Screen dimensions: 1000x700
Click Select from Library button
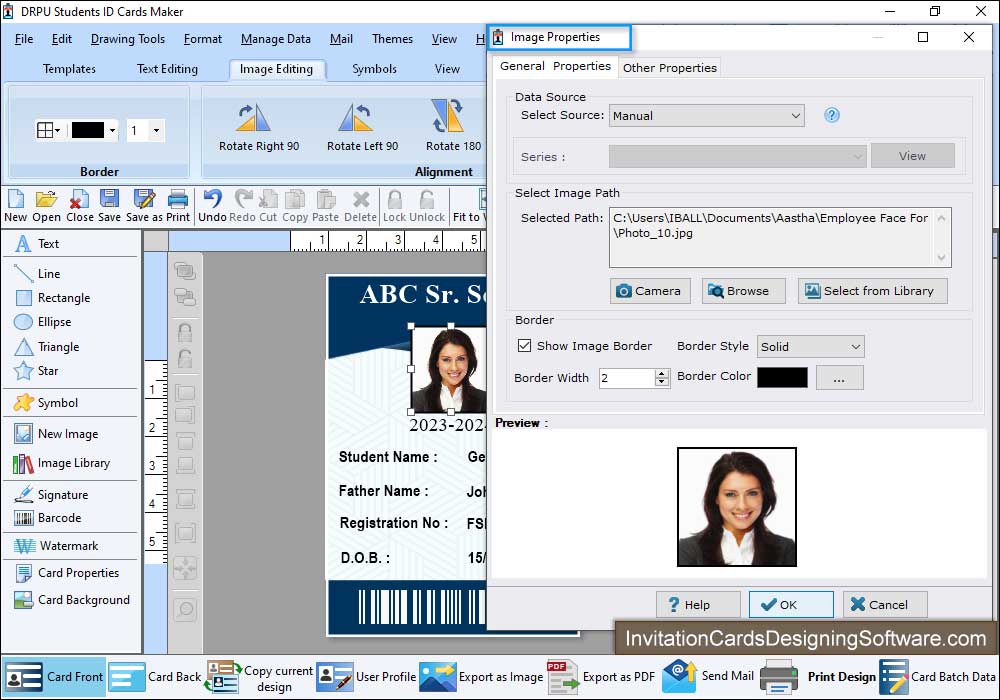[x=872, y=291]
